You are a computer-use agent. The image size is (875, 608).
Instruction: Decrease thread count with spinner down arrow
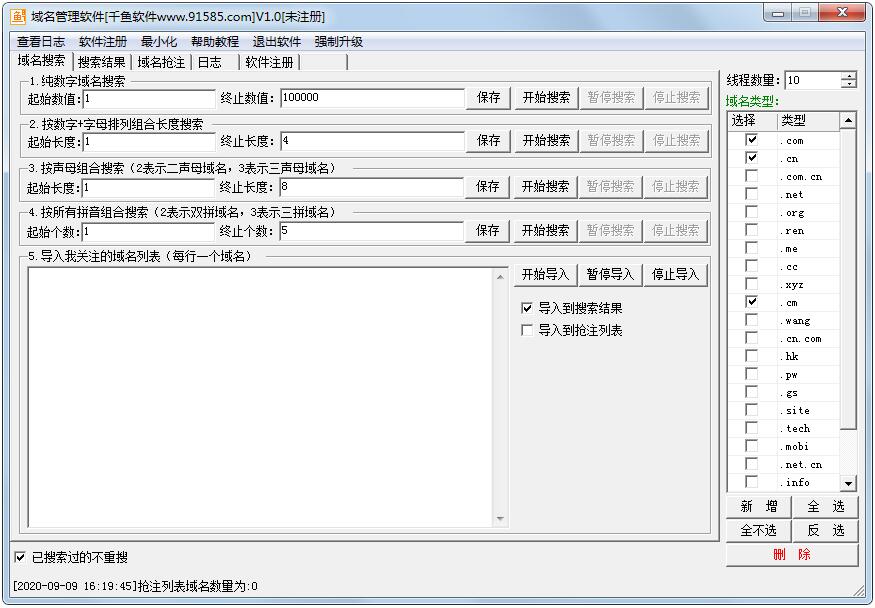849,85
